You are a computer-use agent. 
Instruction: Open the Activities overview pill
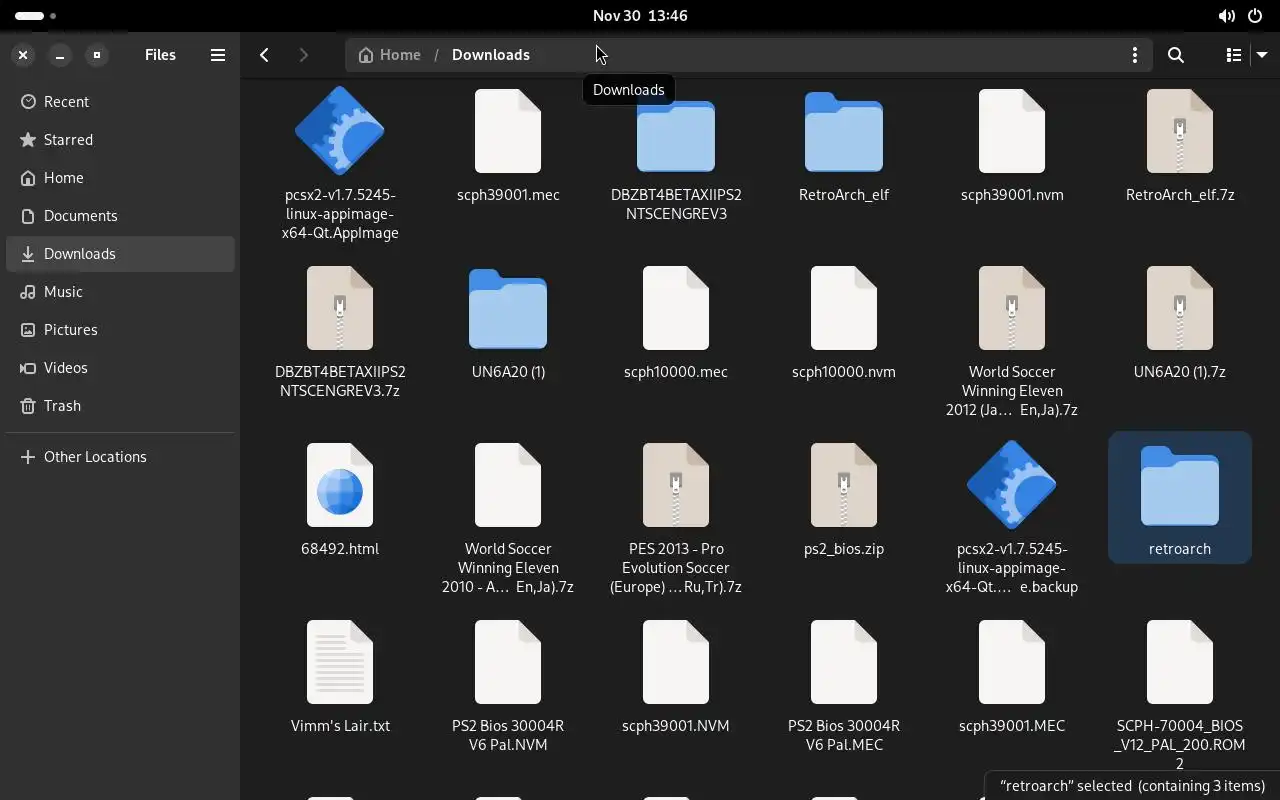click(x=36, y=16)
